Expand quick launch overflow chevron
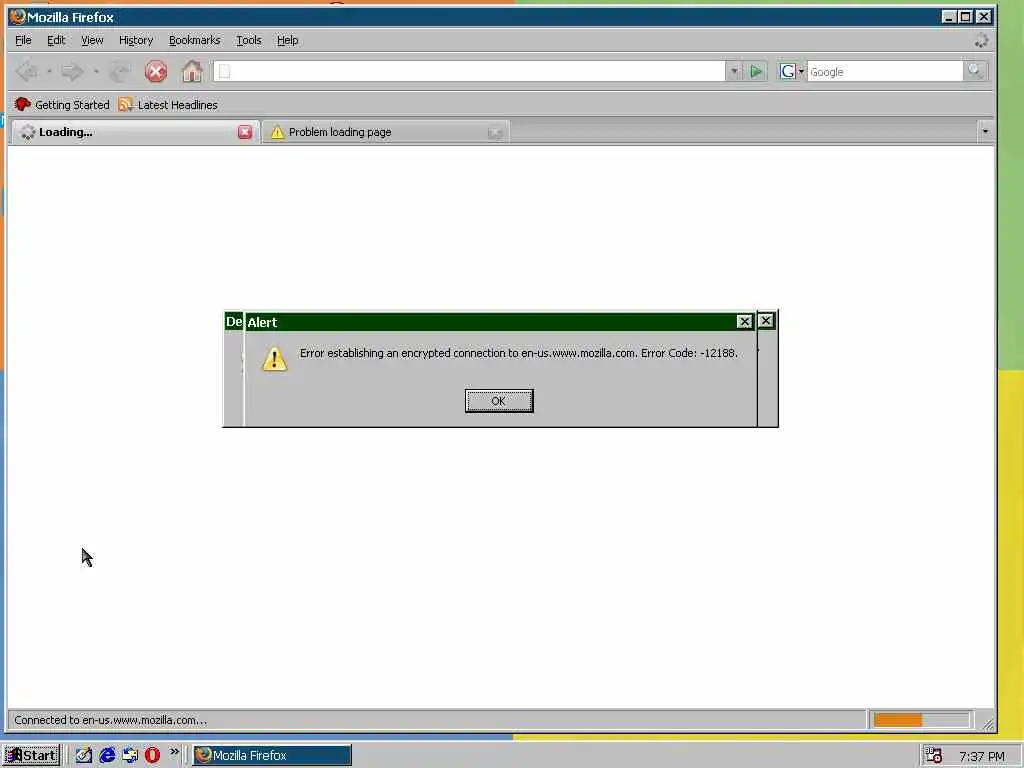The height and width of the screenshot is (768, 1024). click(174, 752)
